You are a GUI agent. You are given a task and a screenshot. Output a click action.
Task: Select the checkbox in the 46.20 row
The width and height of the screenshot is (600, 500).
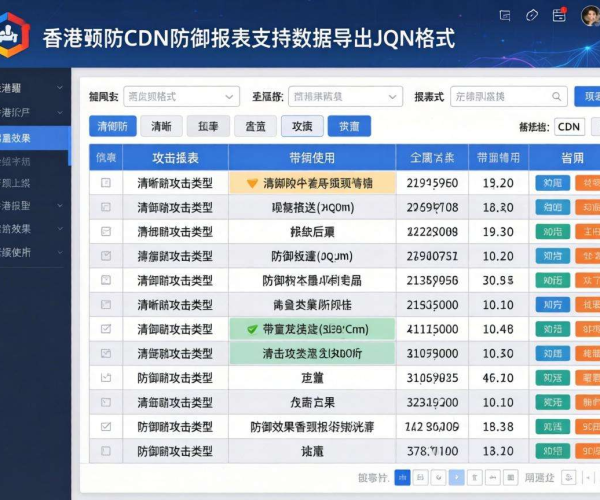click(x=106, y=378)
